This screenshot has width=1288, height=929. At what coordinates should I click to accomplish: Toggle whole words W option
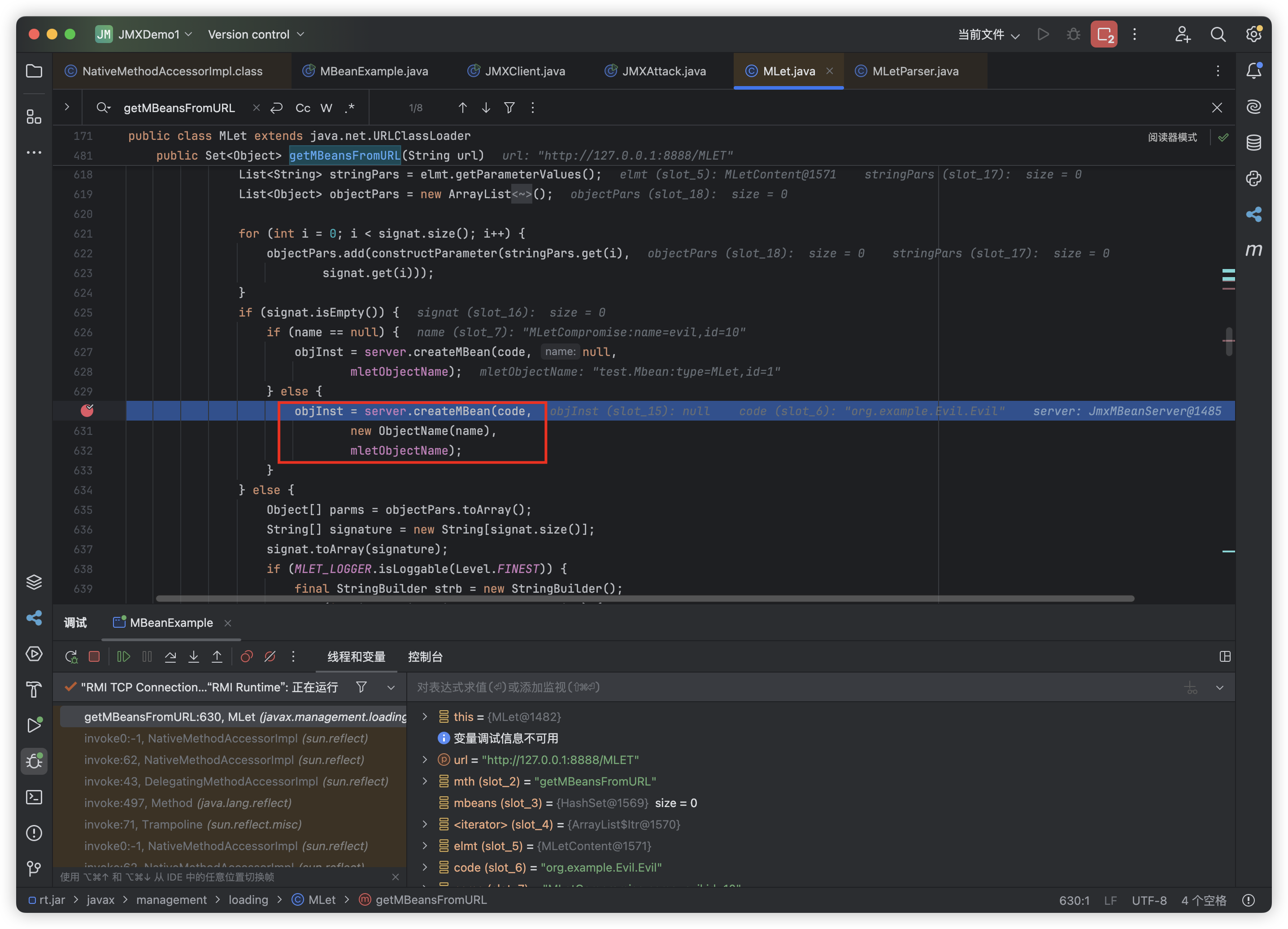[x=326, y=108]
